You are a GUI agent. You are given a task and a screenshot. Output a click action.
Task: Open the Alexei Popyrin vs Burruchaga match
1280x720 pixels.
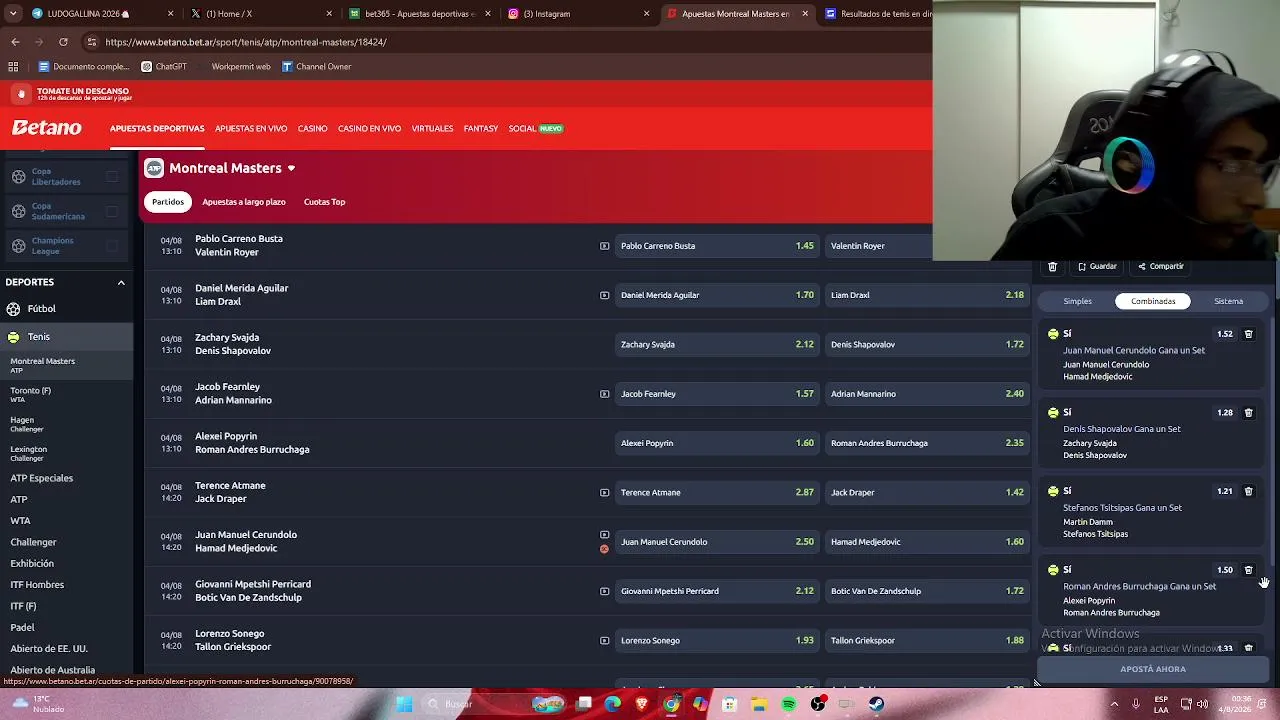[x=252, y=443]
